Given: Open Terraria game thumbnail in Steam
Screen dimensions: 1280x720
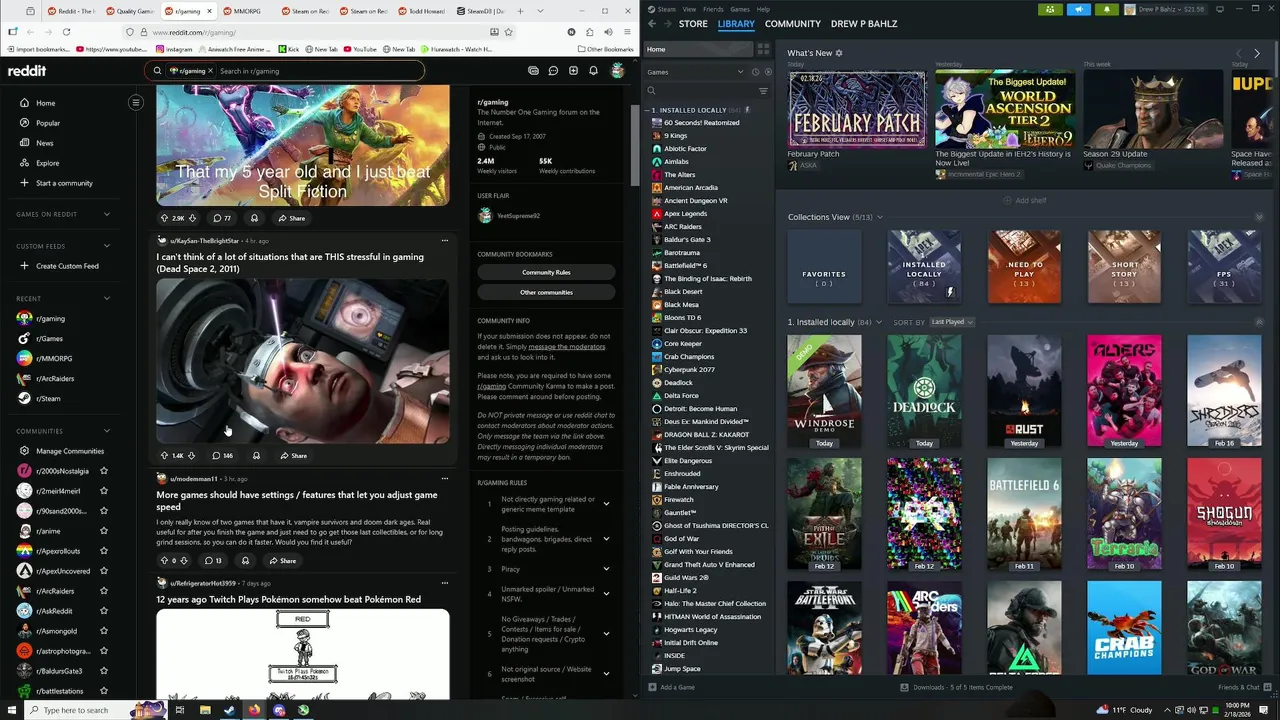Looking at the screenshot, I should (1124, 514).
